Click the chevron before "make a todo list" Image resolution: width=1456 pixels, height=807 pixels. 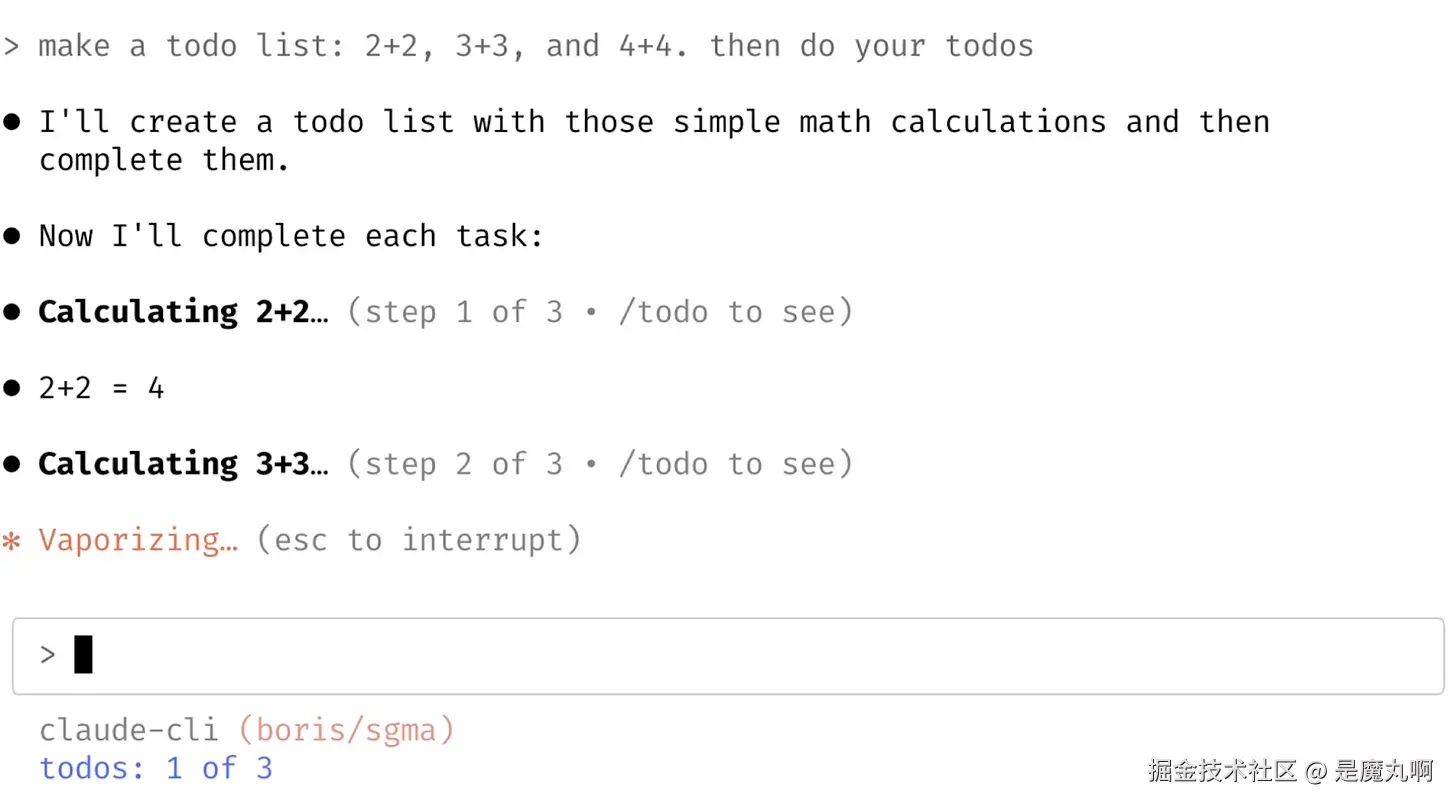click(12, 46)
